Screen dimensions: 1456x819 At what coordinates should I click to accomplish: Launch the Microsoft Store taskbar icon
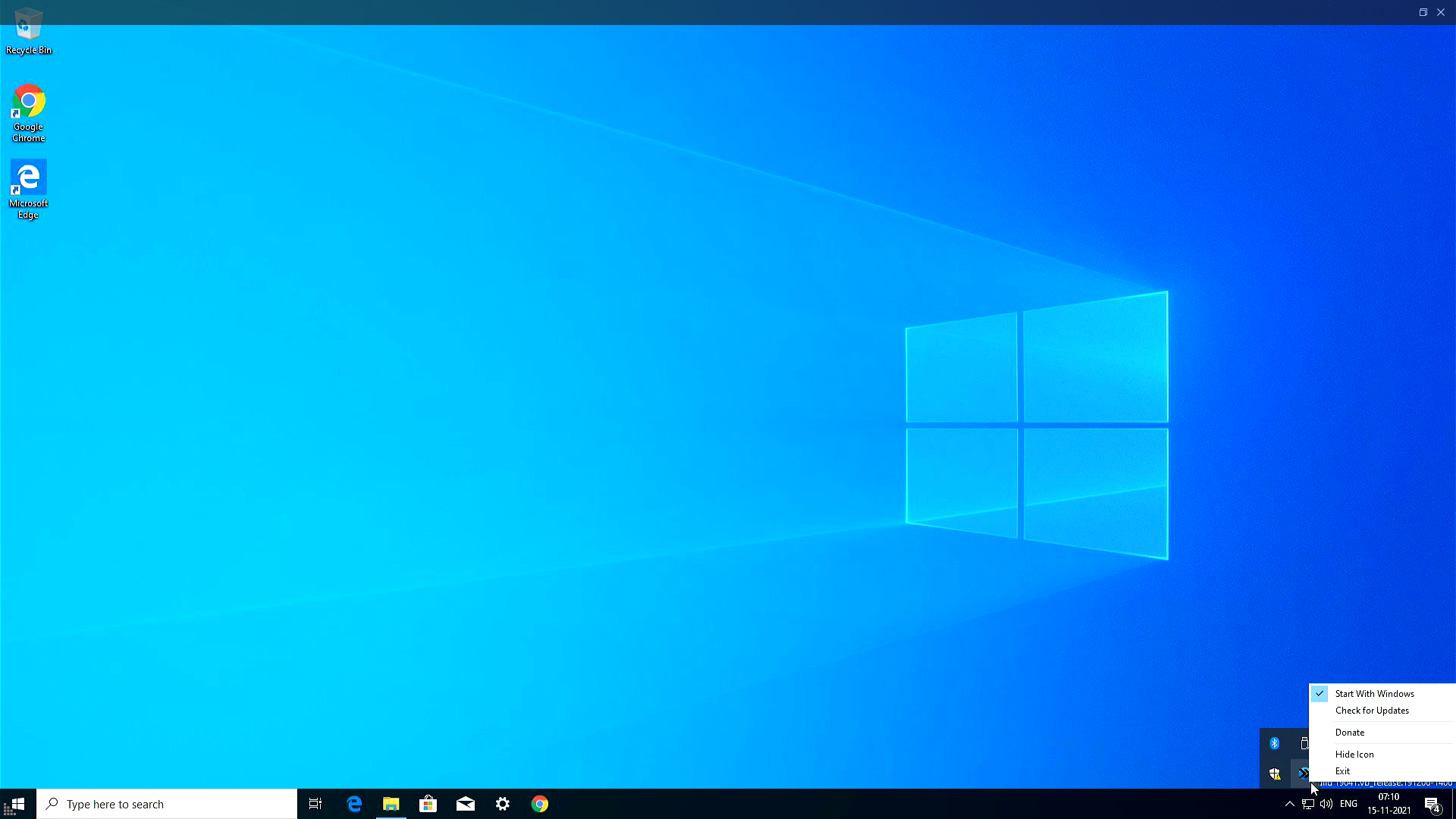coord(428,804)
